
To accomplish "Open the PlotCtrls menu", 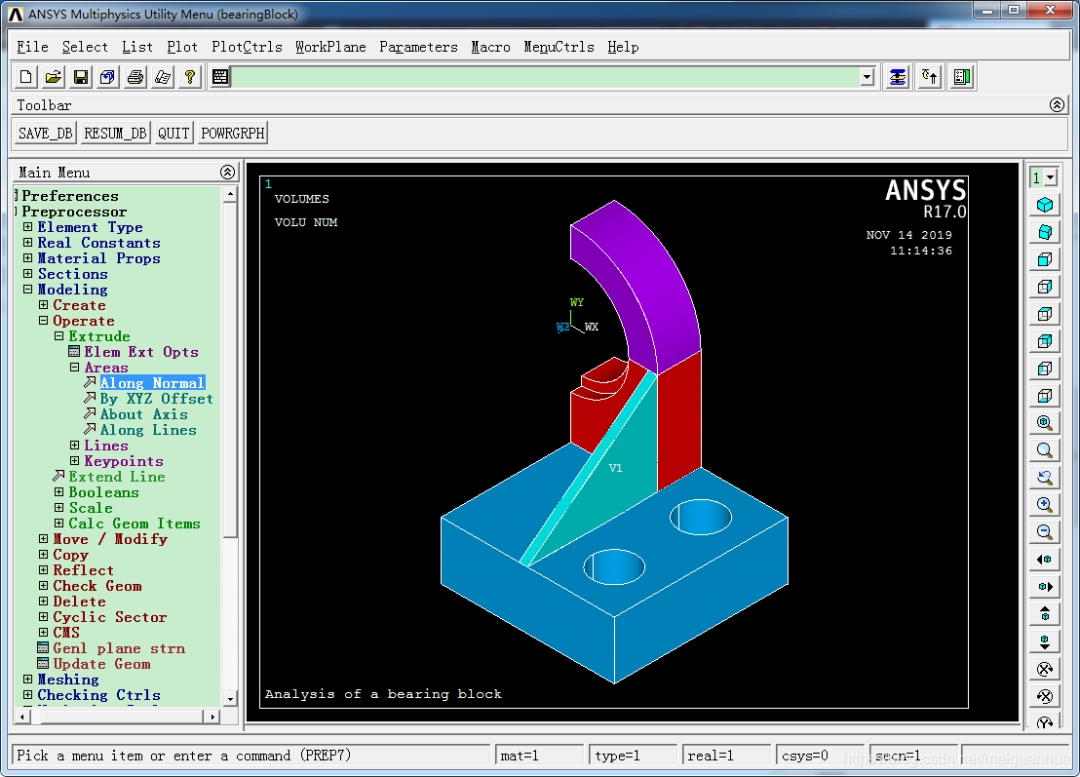I will coord(247,47).
